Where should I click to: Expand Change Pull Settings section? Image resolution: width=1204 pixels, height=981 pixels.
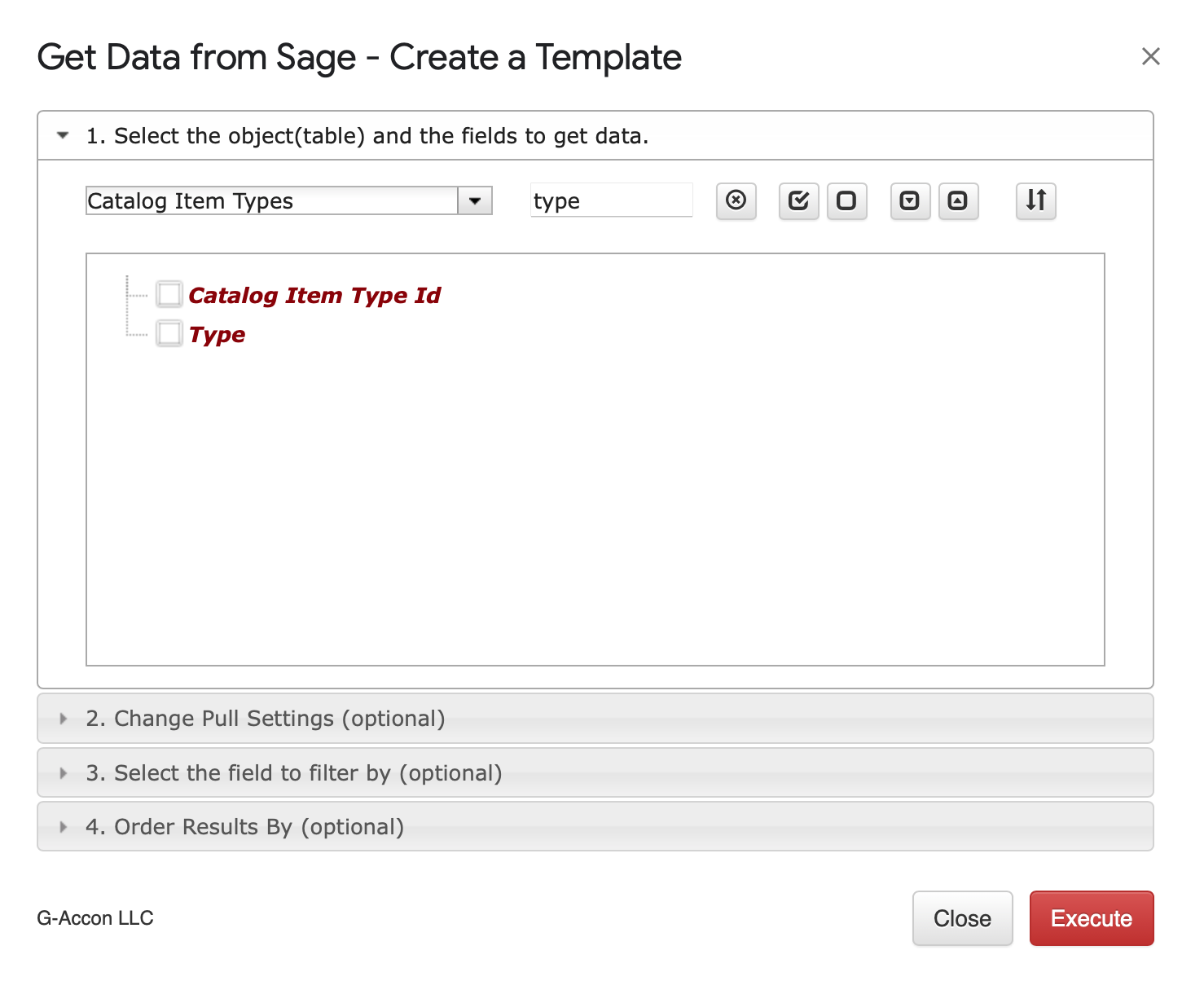click(63, 719)
